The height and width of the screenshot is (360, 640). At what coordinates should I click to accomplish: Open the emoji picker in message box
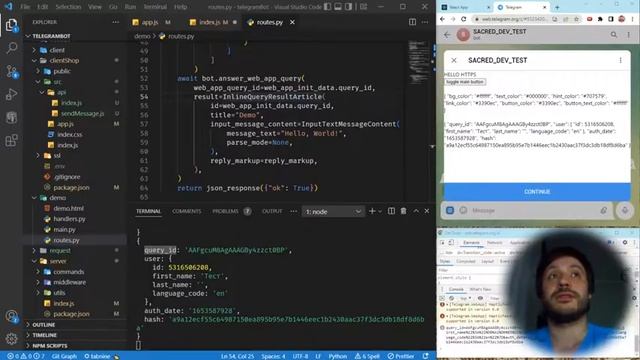pos(463,210)
